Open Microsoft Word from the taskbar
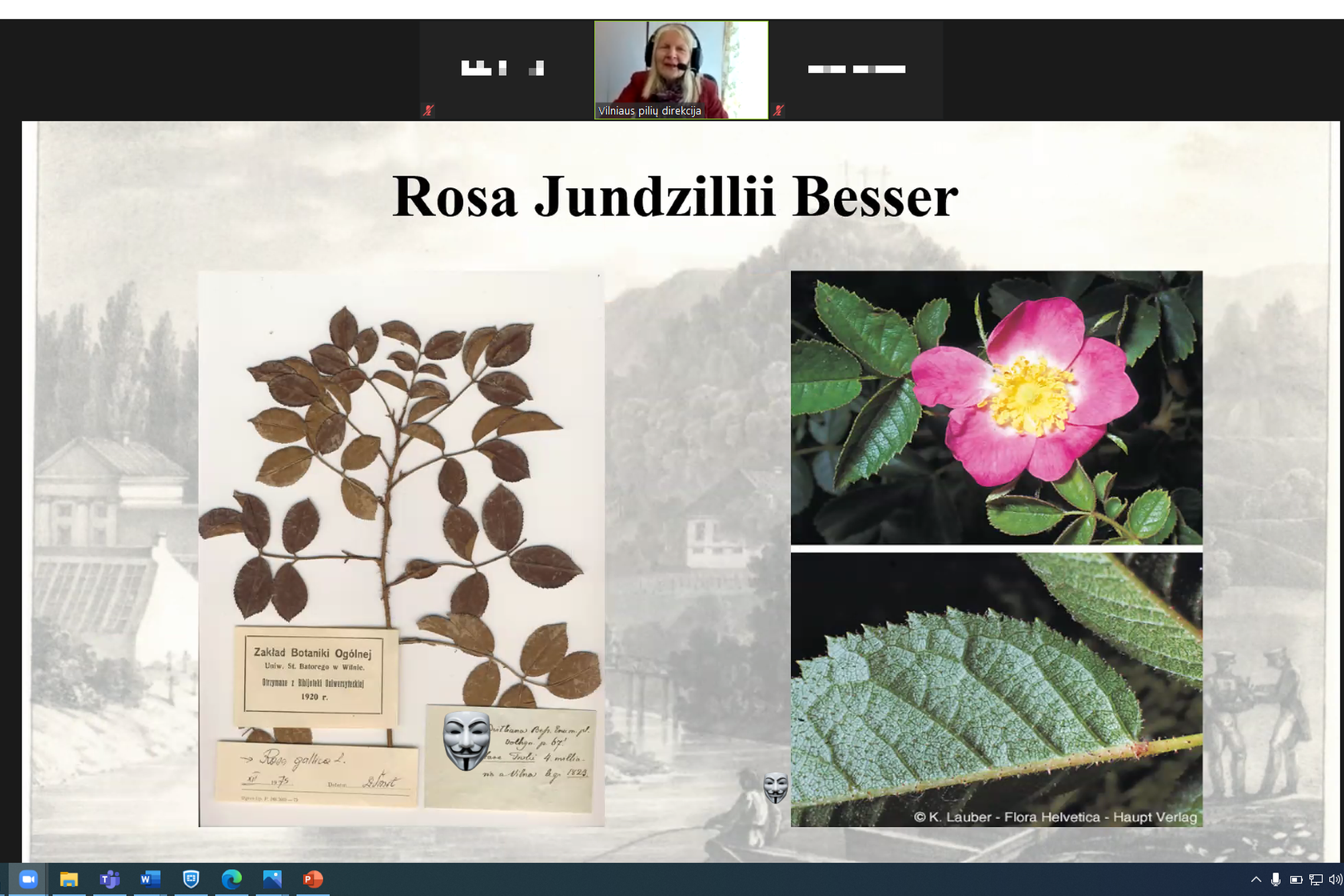 pos(150,879)
